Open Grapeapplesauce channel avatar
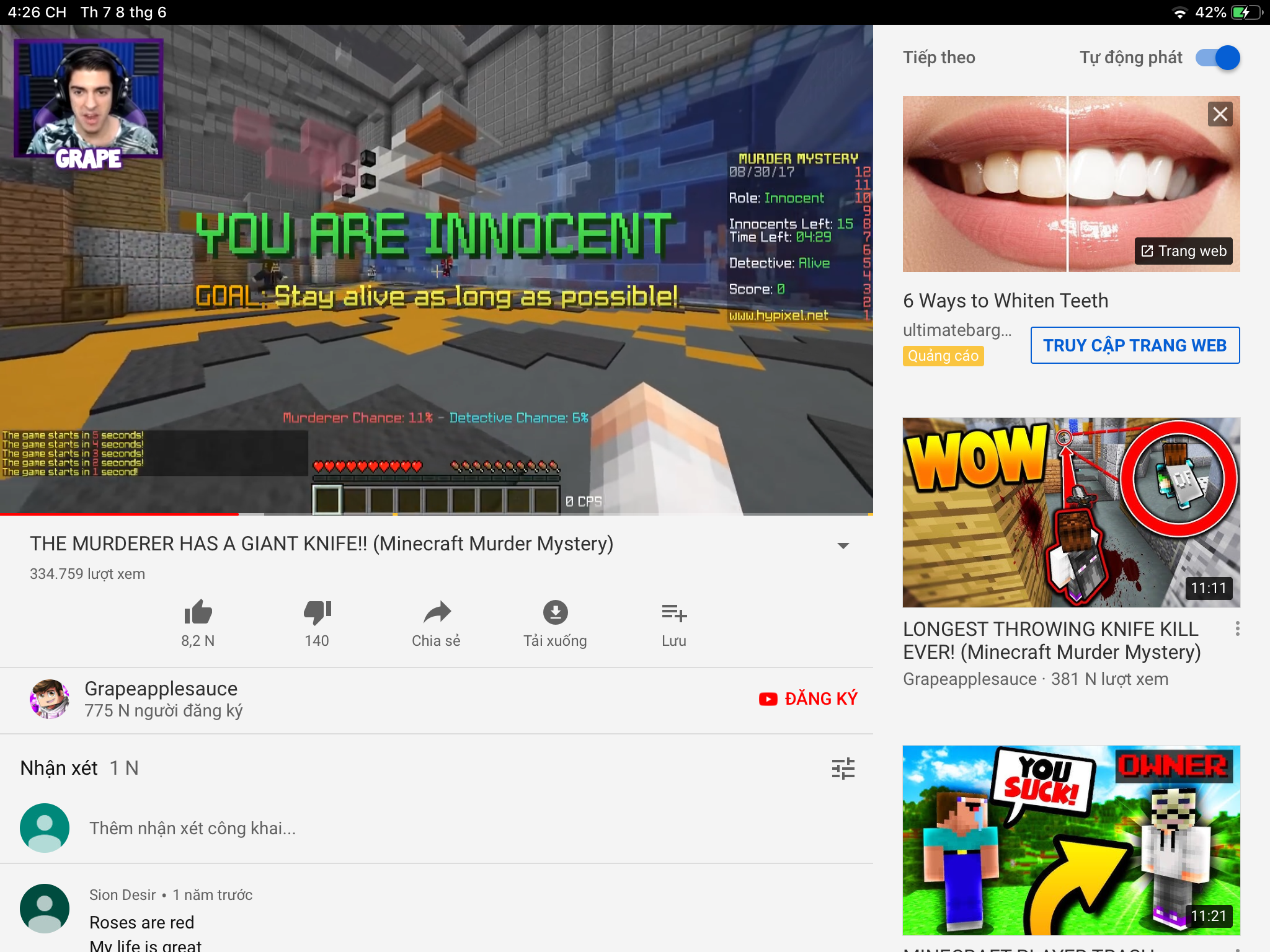This screenshot has width=1270, height=952. pyautogui.click(x=50, y=699)
